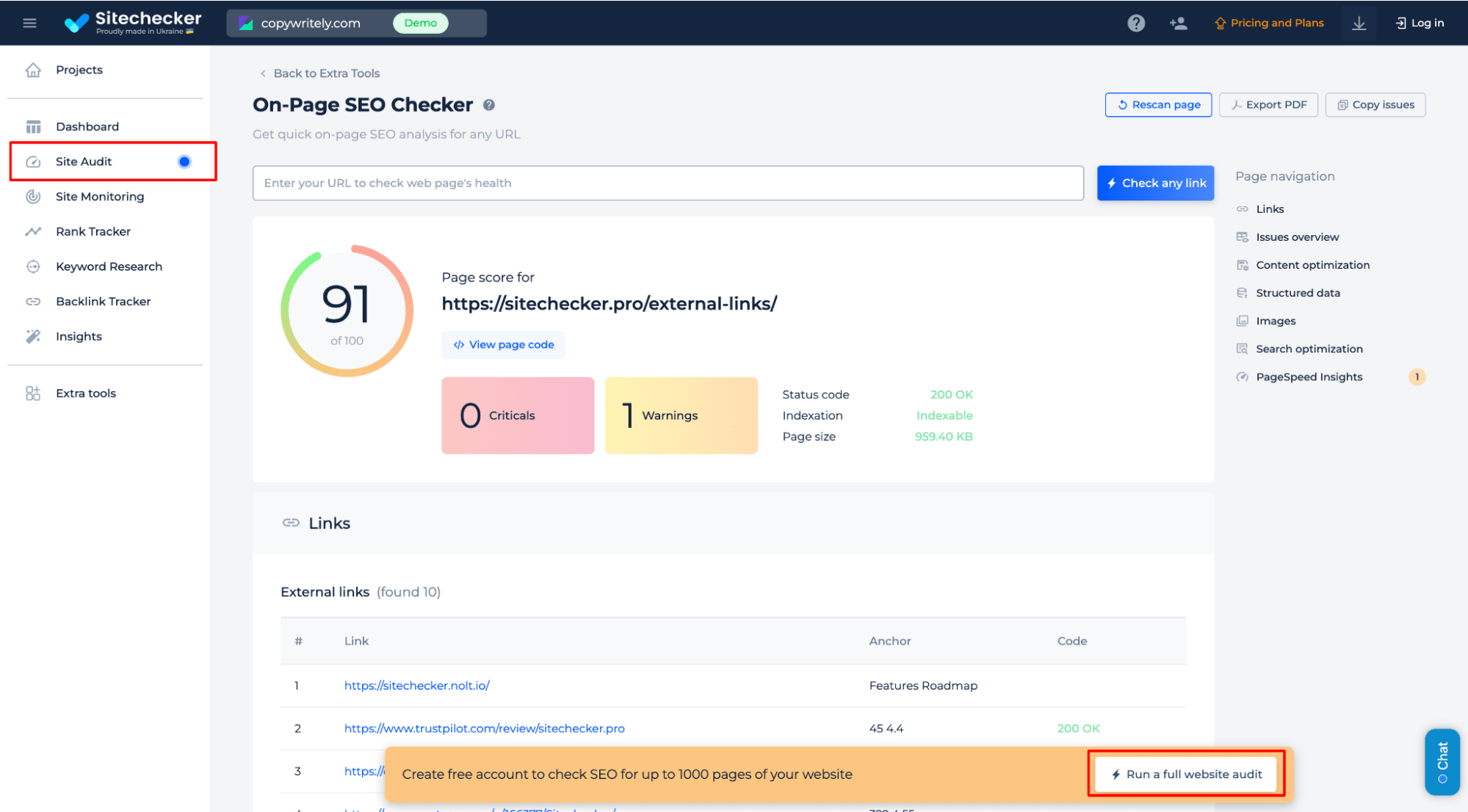Viewport: 1468px width, 812px height.
Task: Click the Content optimization navigation icon
Action: coord(1242,265)
